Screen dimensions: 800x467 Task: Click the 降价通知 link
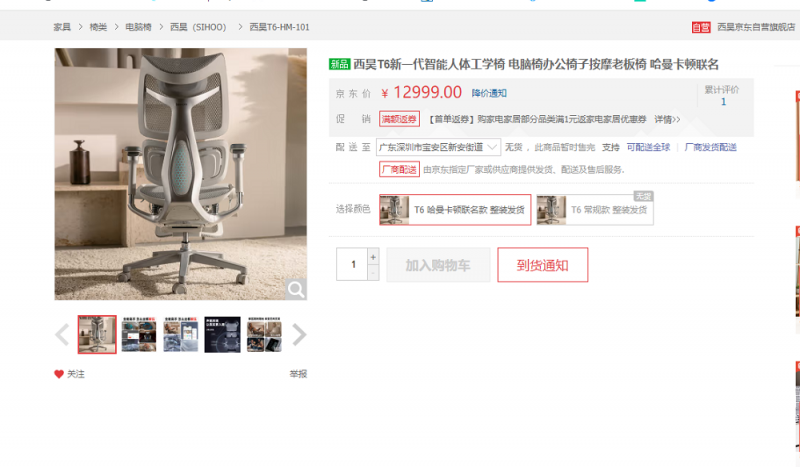(489, 93)
